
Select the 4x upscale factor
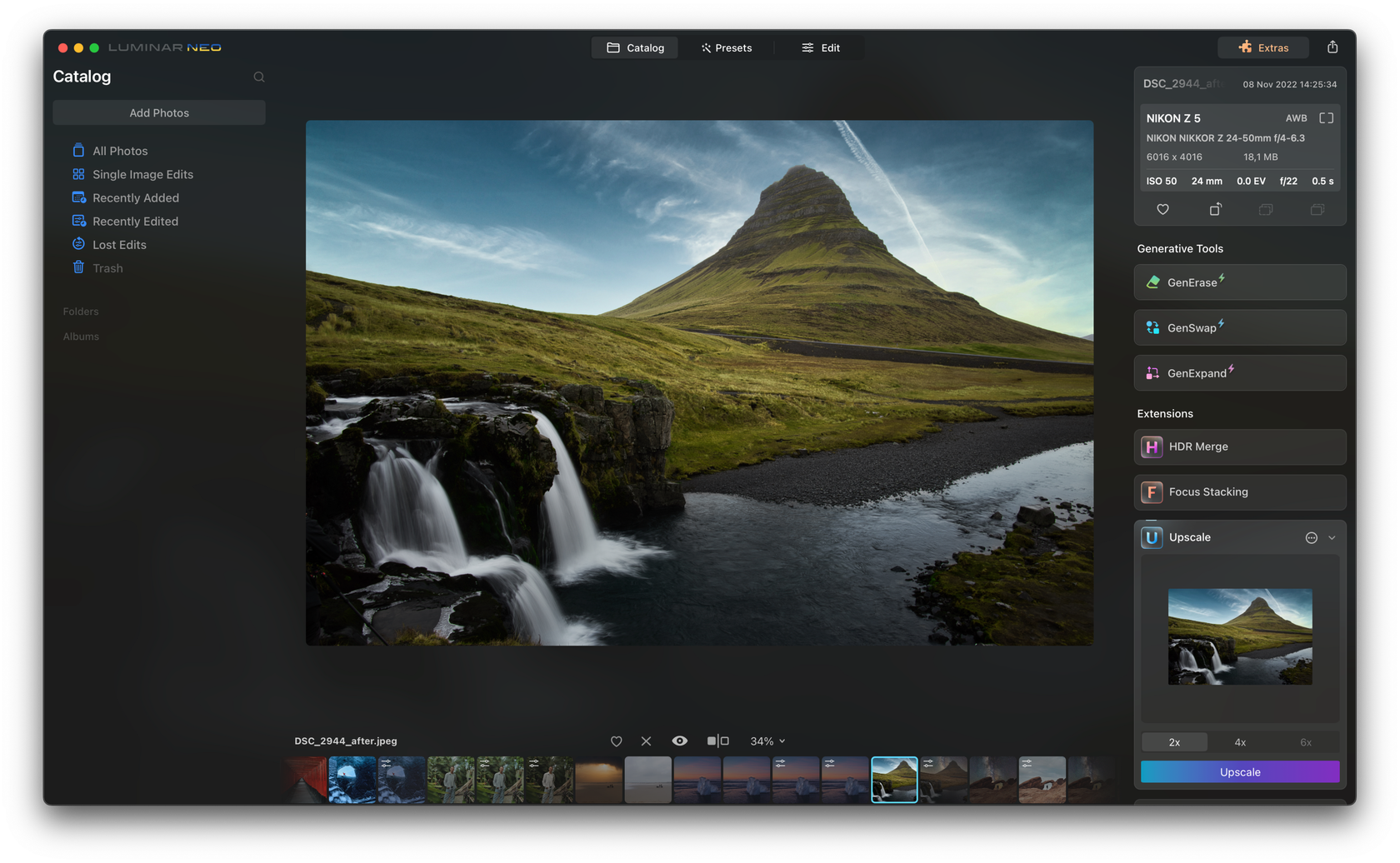tap(1240, 742)
